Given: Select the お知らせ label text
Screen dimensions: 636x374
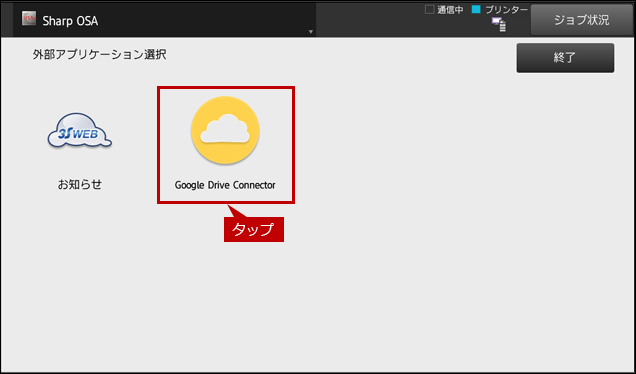Looking at the screenshot, I should tap(80, 185).
